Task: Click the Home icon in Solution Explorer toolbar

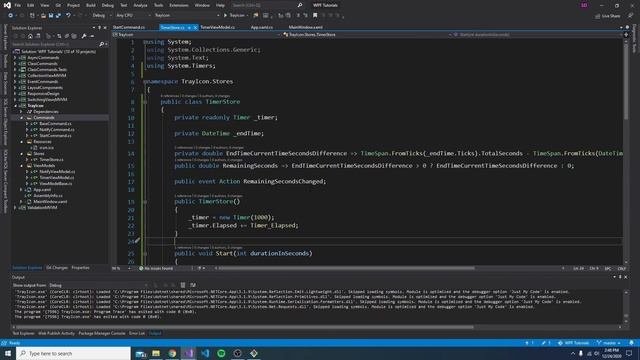Action: pyautogui.click(x=30, y=36)
